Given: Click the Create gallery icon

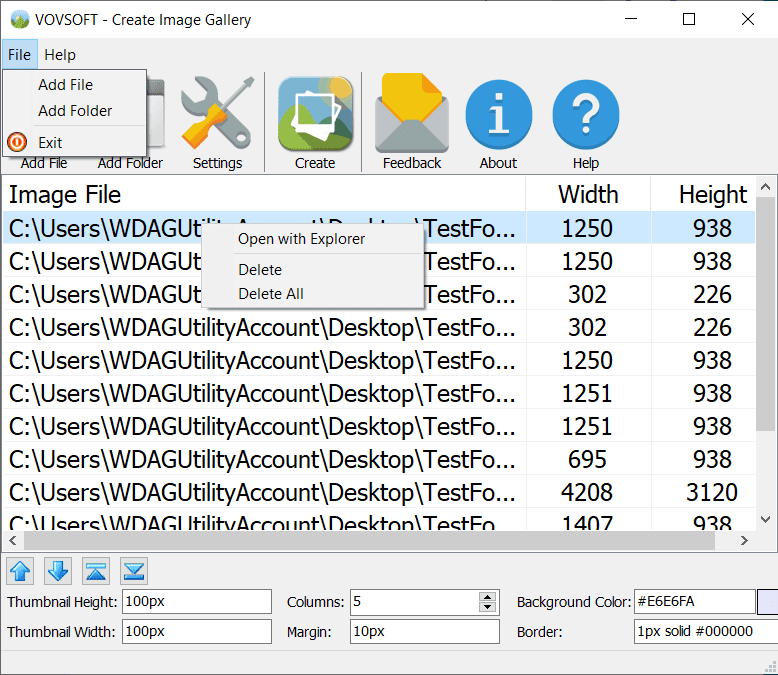Looking at the screenshot, I should click(315, 114).
